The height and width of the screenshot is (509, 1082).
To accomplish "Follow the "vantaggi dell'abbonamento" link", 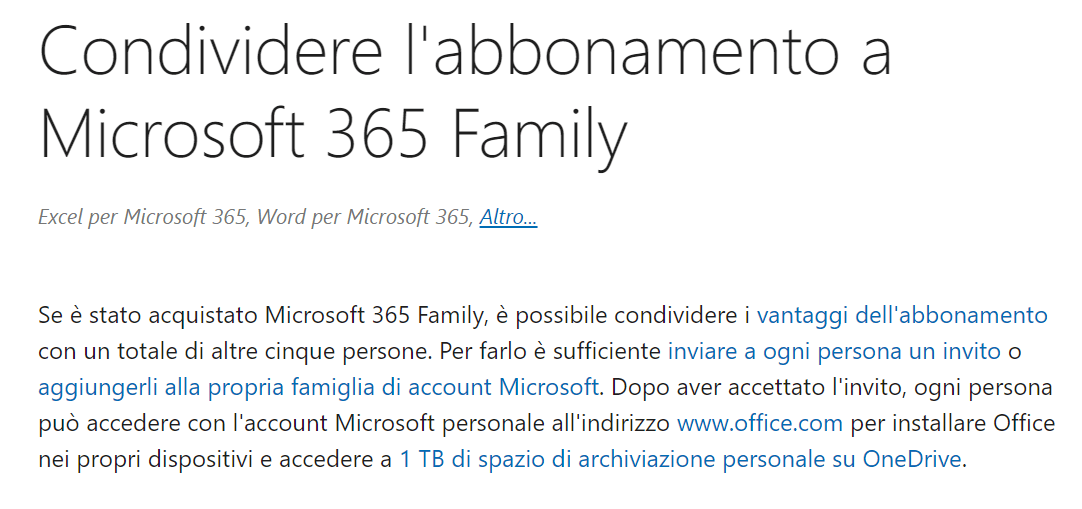I will click(x=901, y=316).
